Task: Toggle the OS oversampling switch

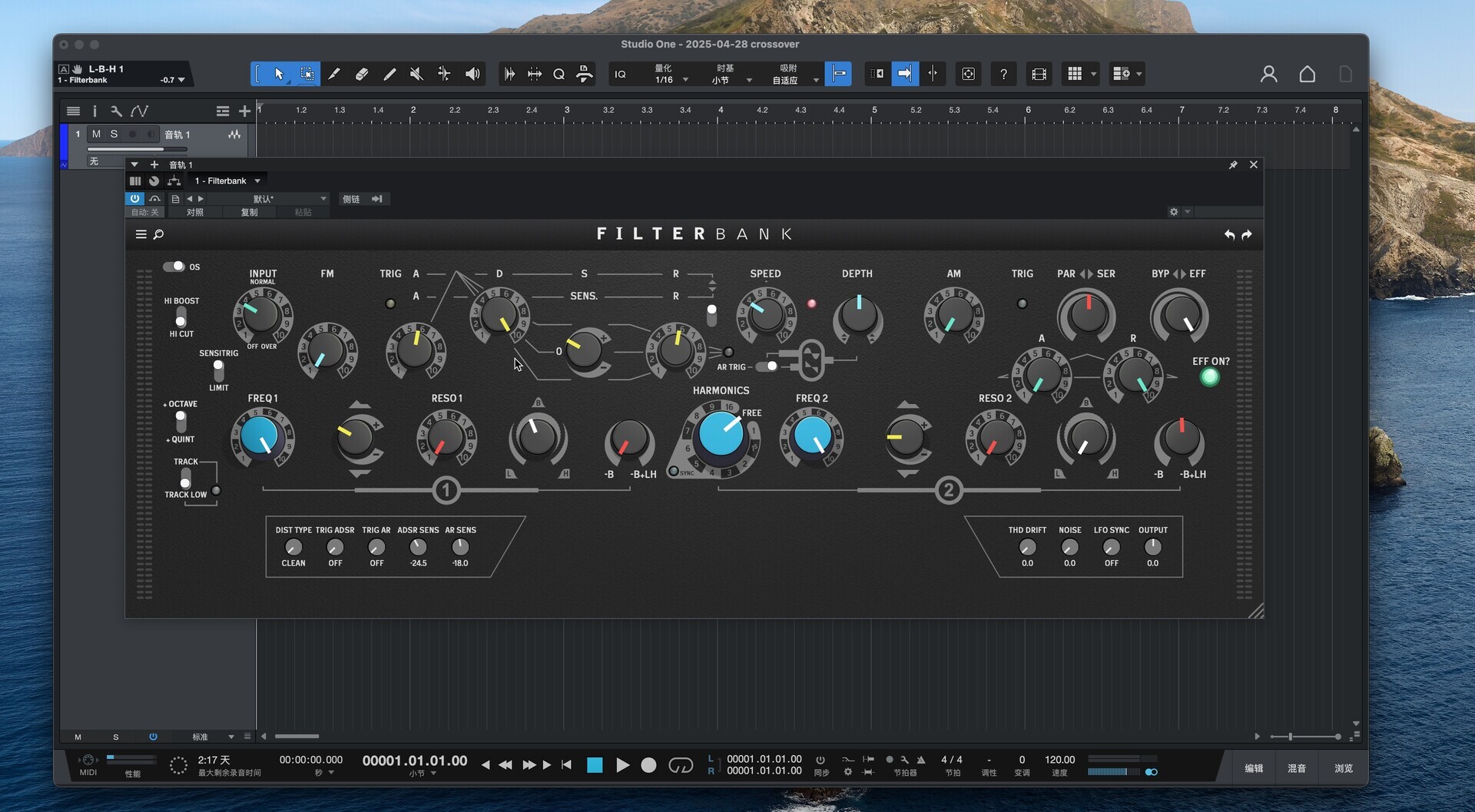Action: pyautogui.click(x=174, y=267)
